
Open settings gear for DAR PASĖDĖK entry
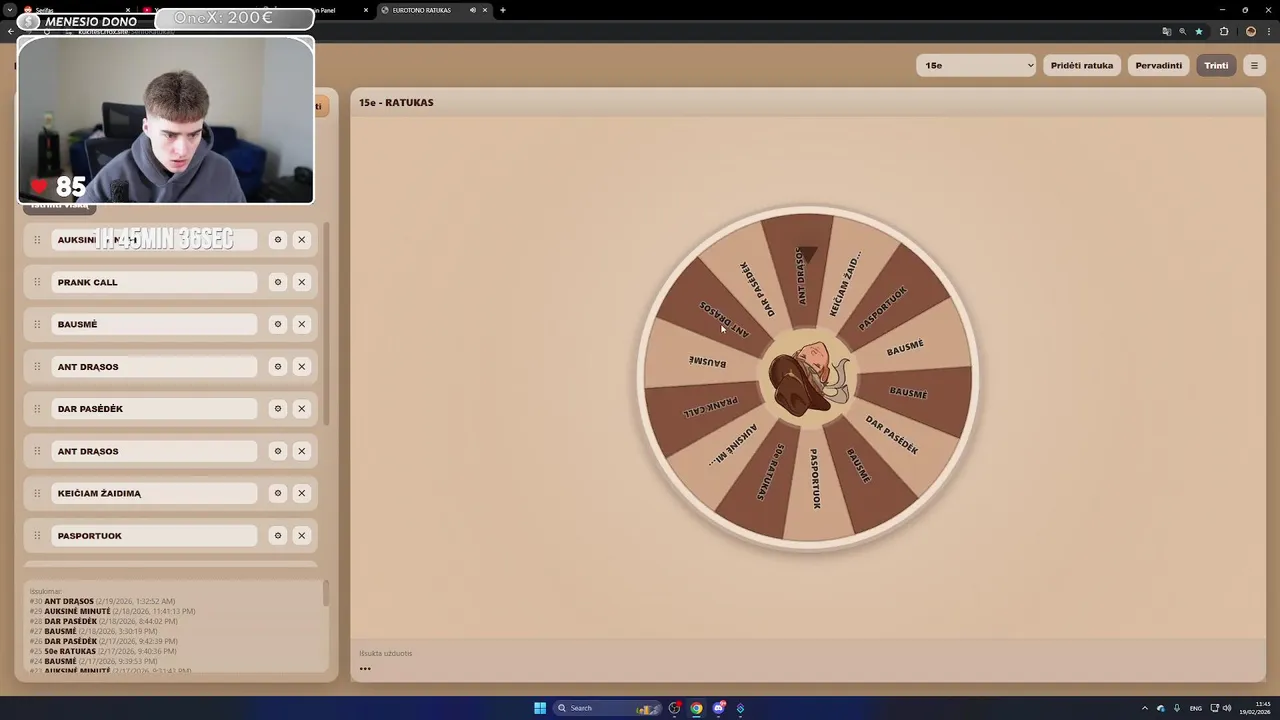pyautogui.click(x=278, y=409)
